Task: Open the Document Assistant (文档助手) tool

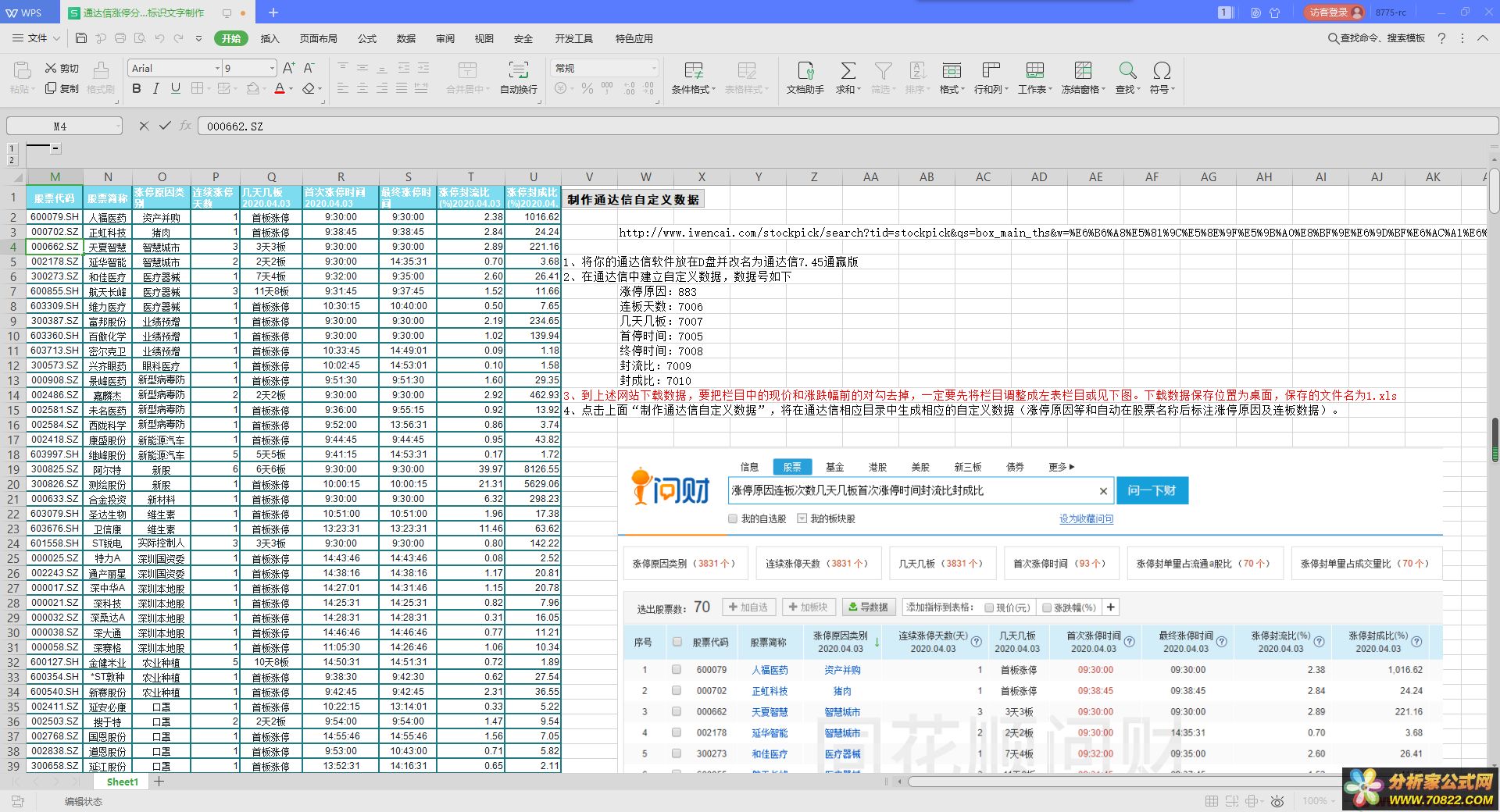Action: 805,78
